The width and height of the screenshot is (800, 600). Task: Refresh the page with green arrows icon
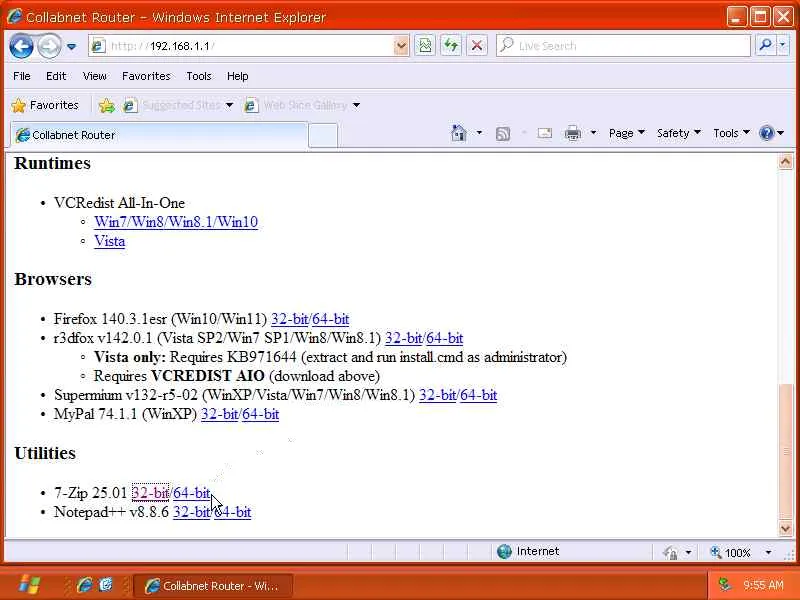click(451, 46)
